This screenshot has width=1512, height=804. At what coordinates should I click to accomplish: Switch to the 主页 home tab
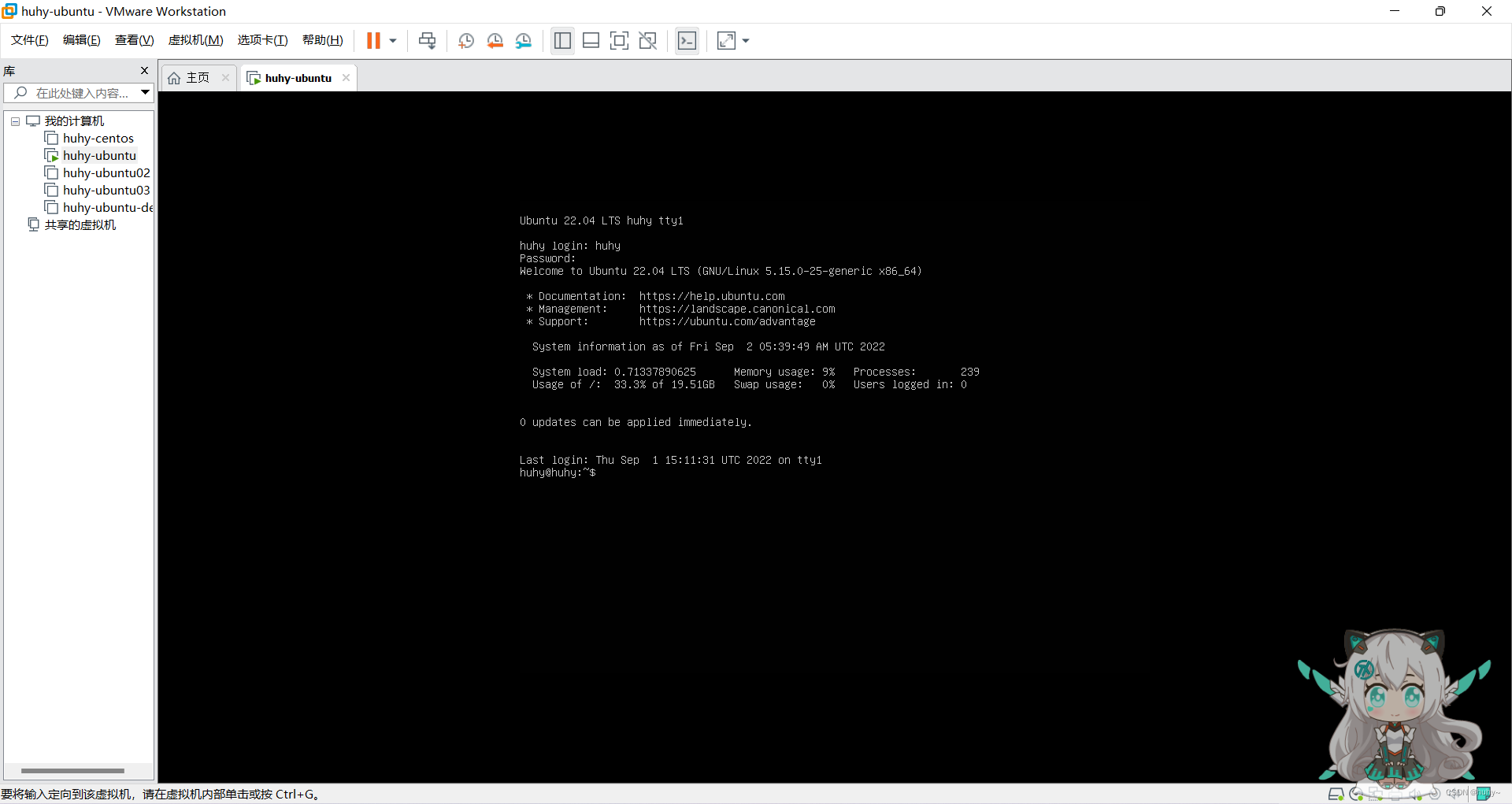[x=198, y=78]
